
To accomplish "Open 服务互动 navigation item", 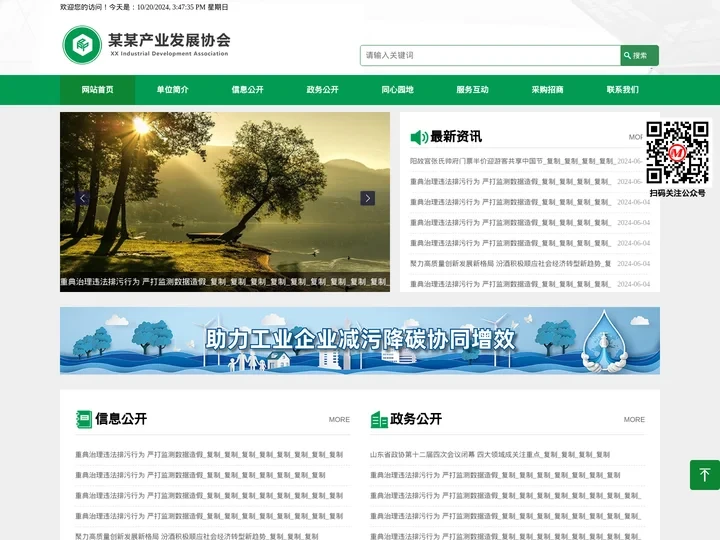I will tap(472, 90).
